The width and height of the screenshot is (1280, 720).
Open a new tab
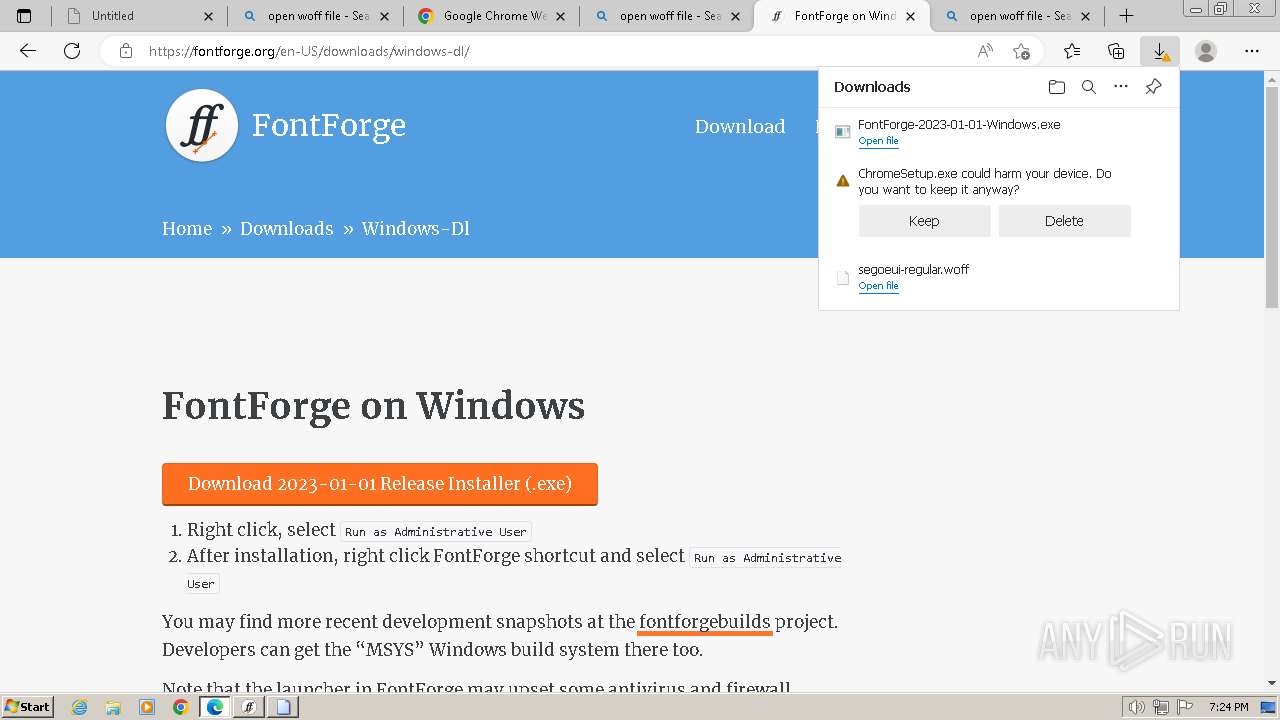(x=1126, y=15)
